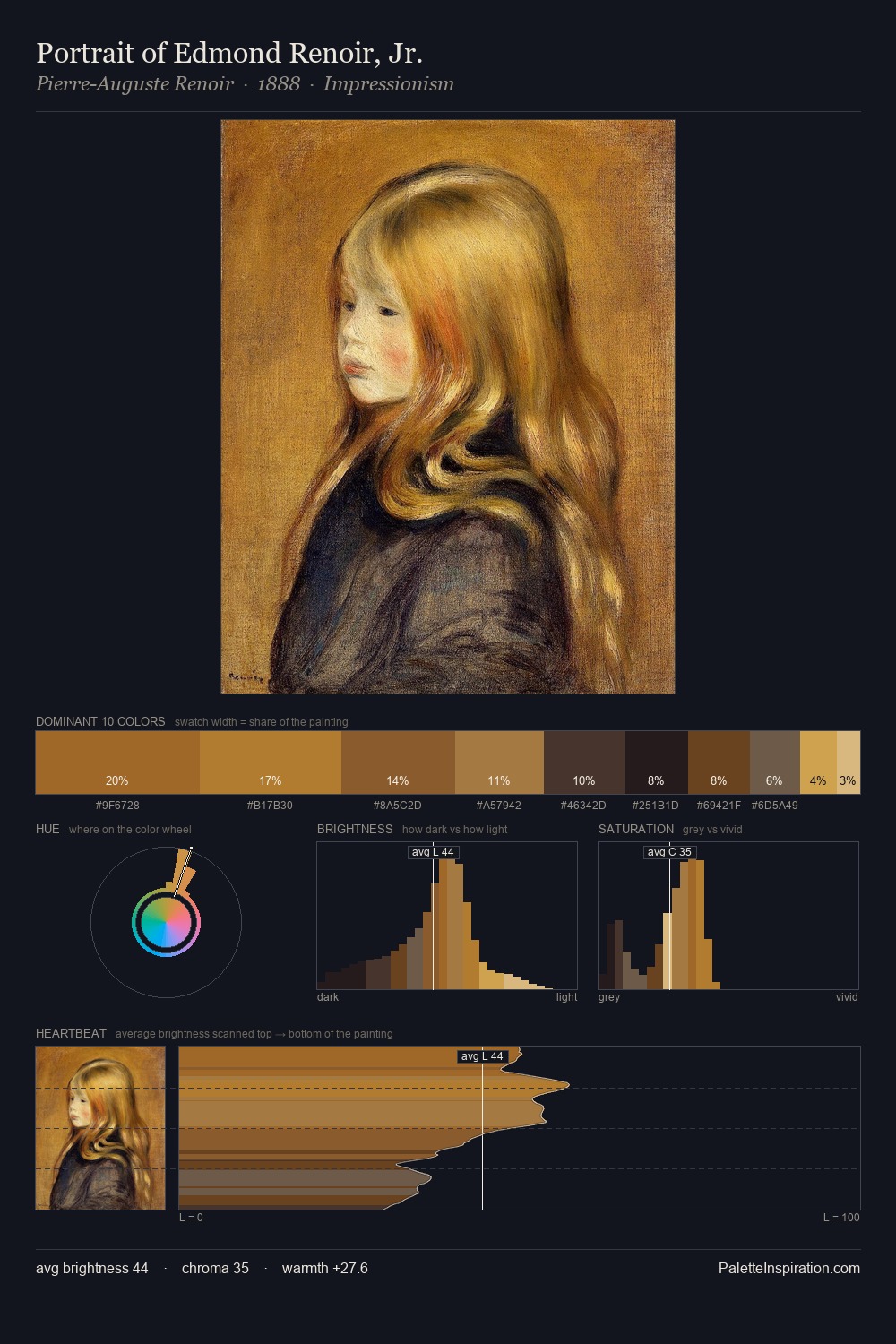Click the footer text avg brightness 44
Image resolution: width=896 pixels, height=1344 pixels.
pos(92,1269)
